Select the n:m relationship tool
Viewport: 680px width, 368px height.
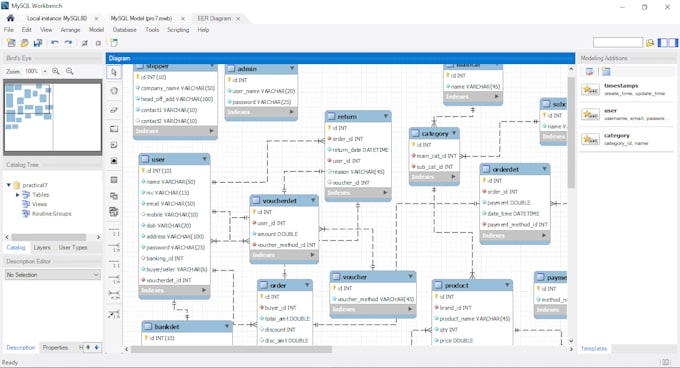coord(114,296)
